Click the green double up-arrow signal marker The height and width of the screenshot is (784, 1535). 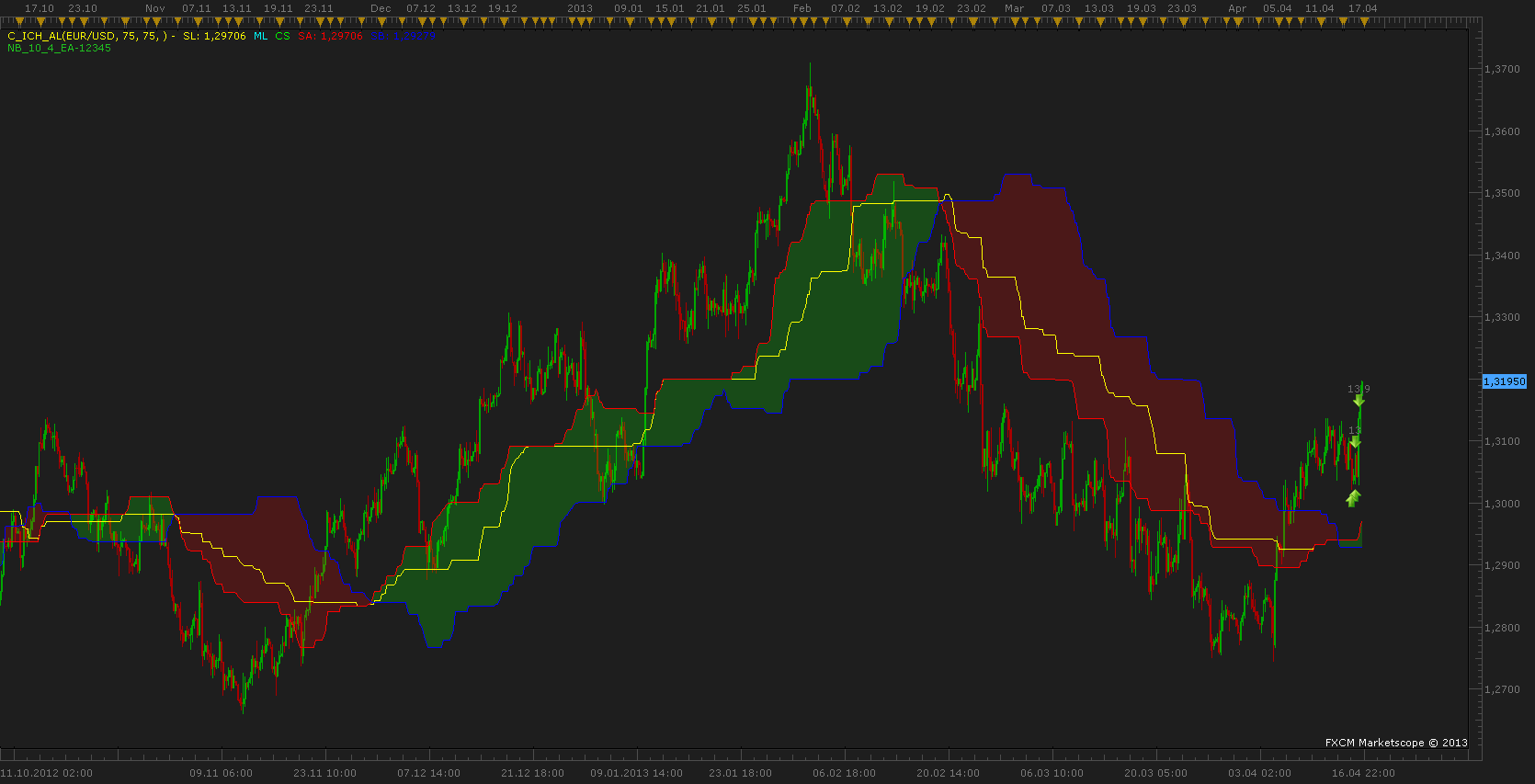click(x=1353, y=498)
